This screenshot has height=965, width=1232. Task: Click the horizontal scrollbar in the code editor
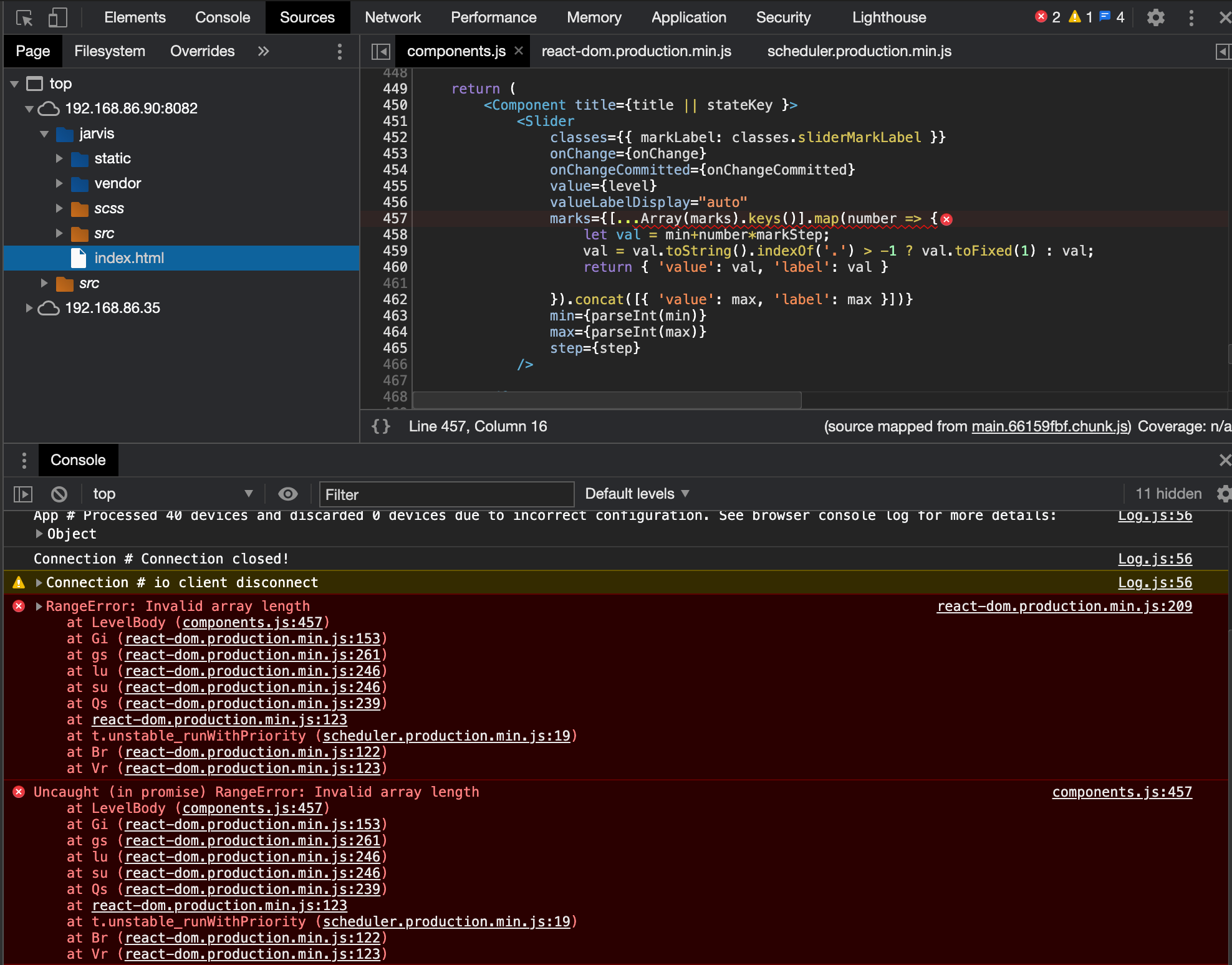coord(607,400)
